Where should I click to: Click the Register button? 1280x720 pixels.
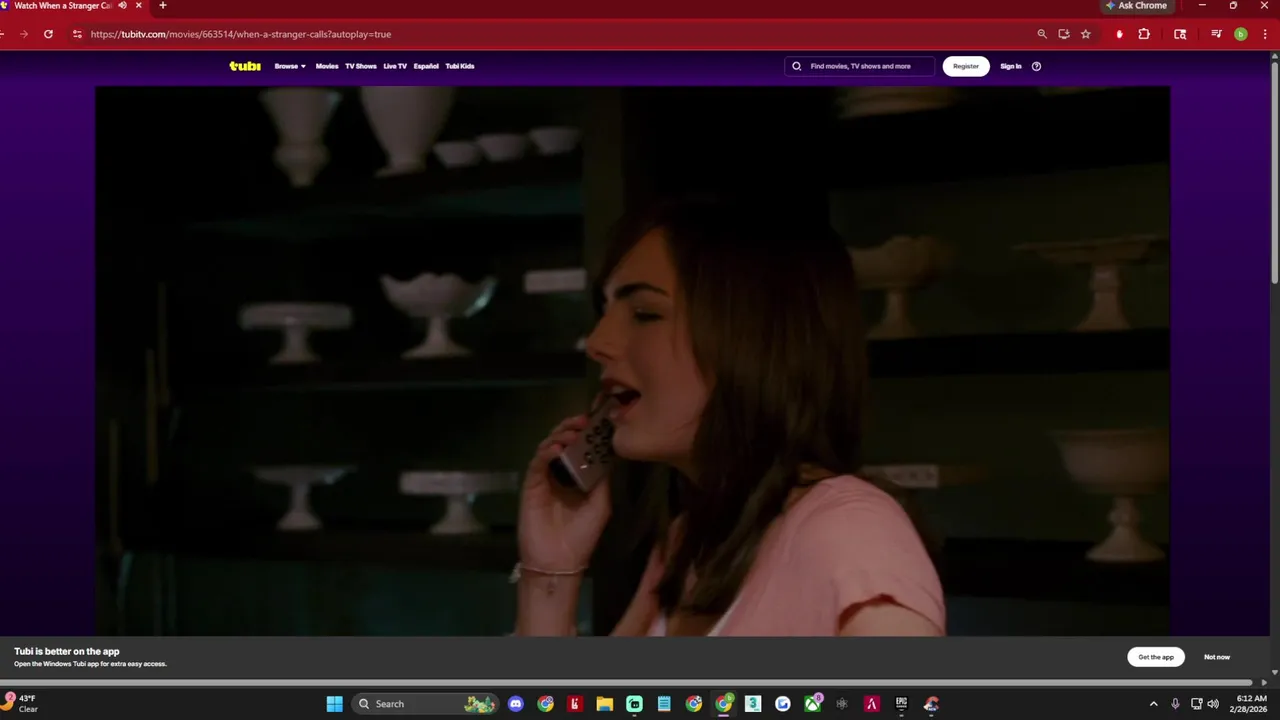pyautogui.click(x=966, y=66)
